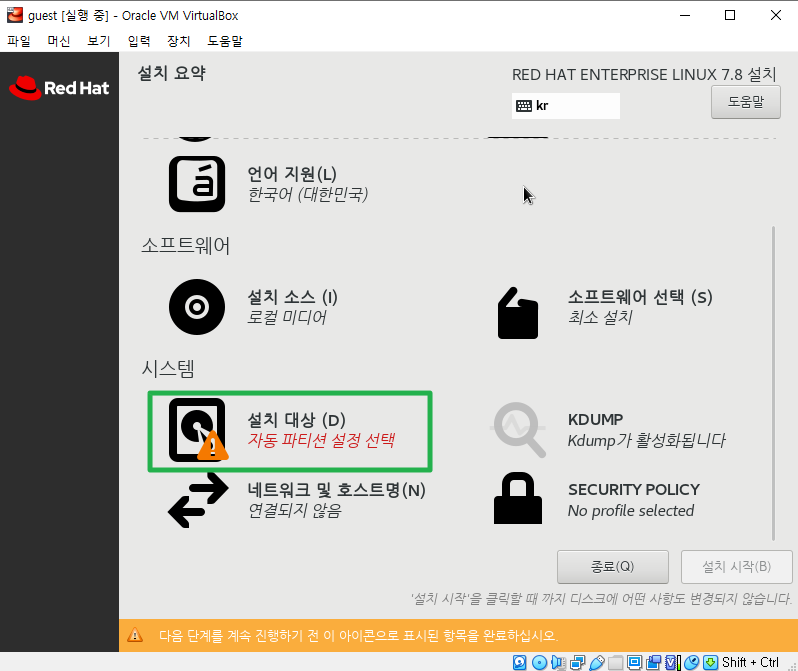This screenshot has height=671, width=798.
Task: Click the VirtualBox window title icon
Action: click(15, 15)
